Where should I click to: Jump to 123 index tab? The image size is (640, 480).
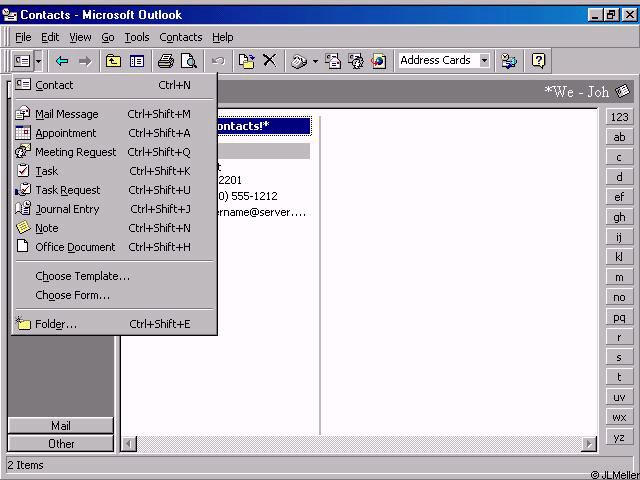tap(619, 117)
